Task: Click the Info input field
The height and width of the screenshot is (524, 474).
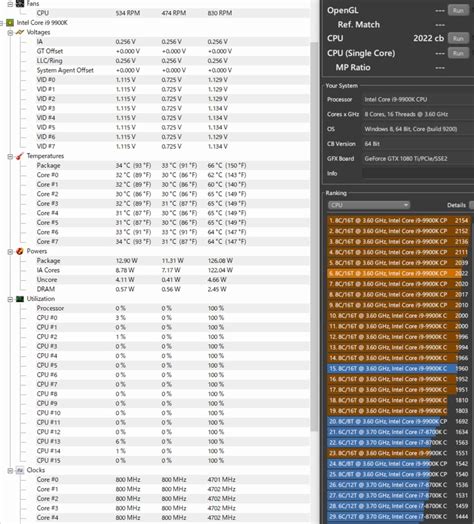Action: pyautogui.click(x=418, y=173)
